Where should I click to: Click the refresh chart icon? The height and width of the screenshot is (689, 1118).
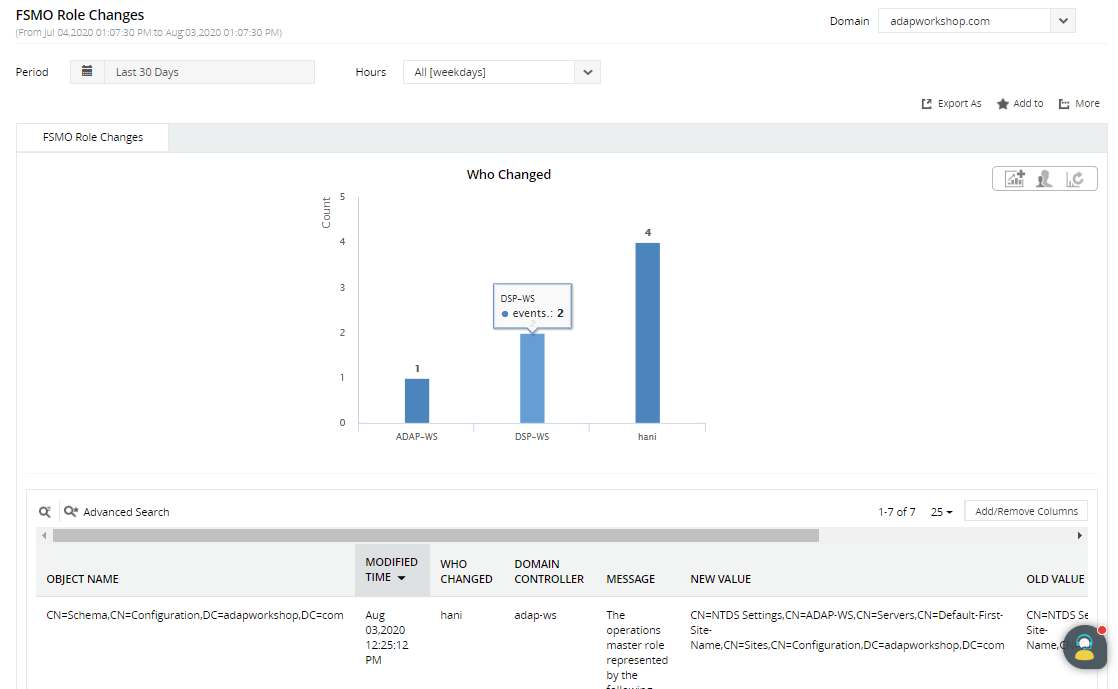[x=1075, y=178]
